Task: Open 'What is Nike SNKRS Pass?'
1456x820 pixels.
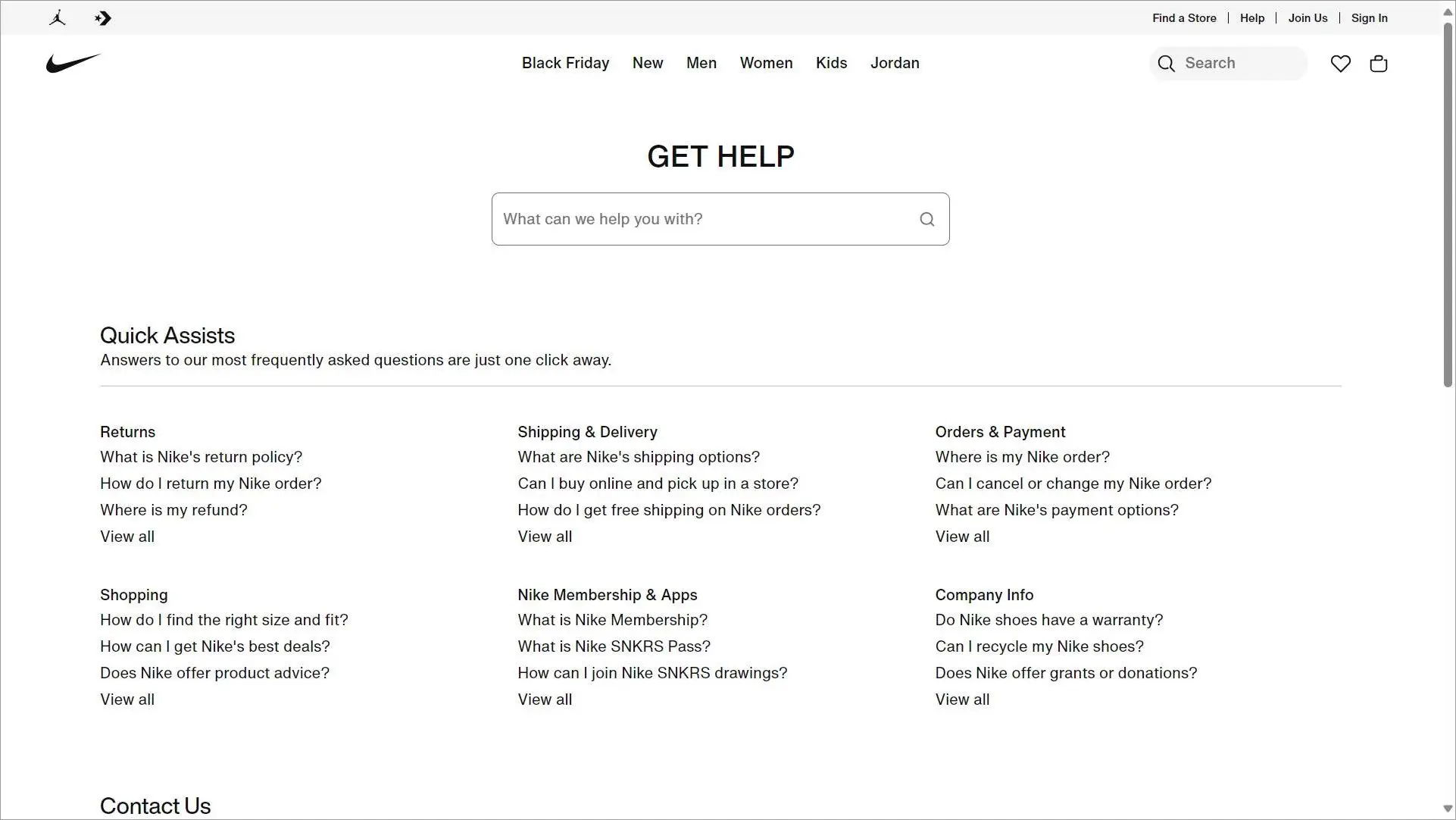Action: click(614, 646)
